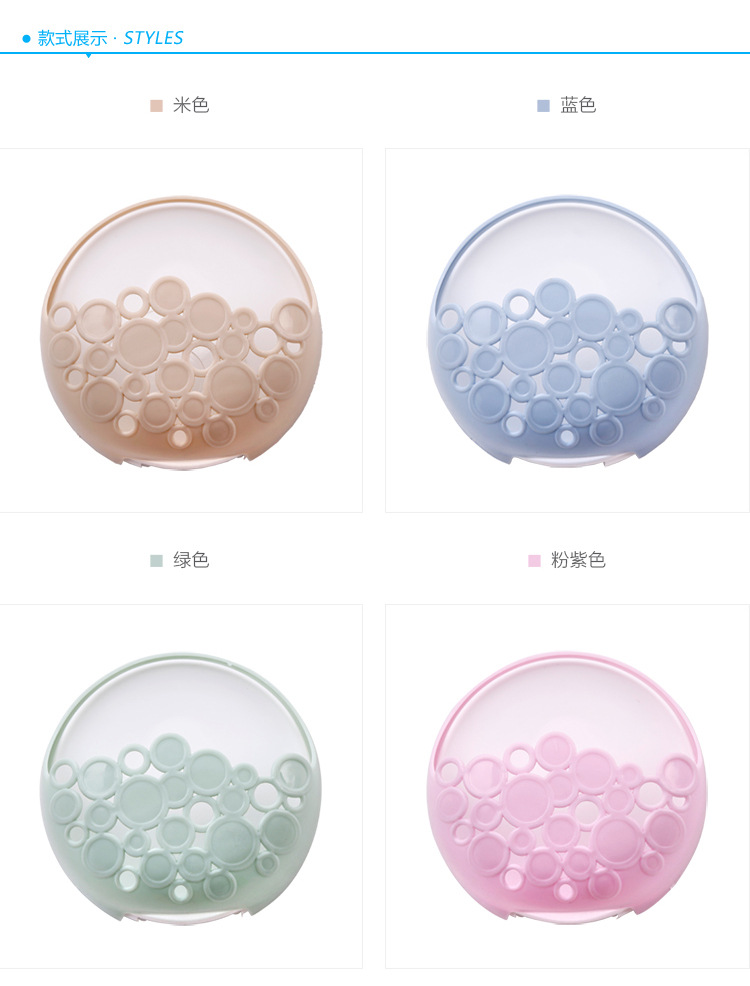
Task: Select the 蓝色 label text
Action: [x=578, y=105]
